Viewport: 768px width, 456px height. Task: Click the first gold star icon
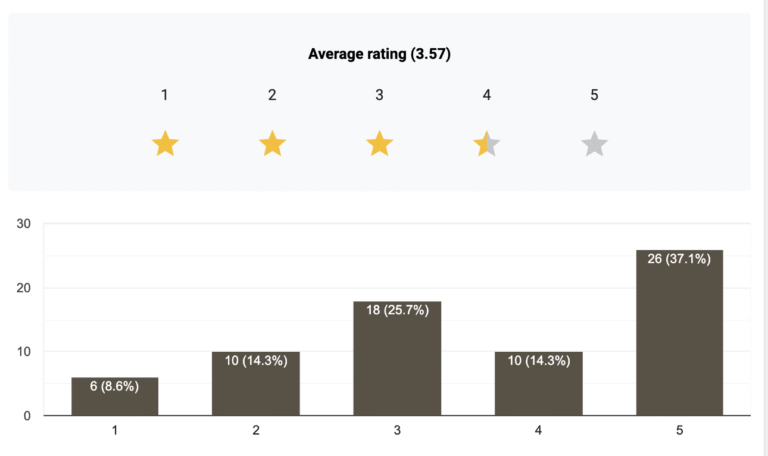(165, 145)
